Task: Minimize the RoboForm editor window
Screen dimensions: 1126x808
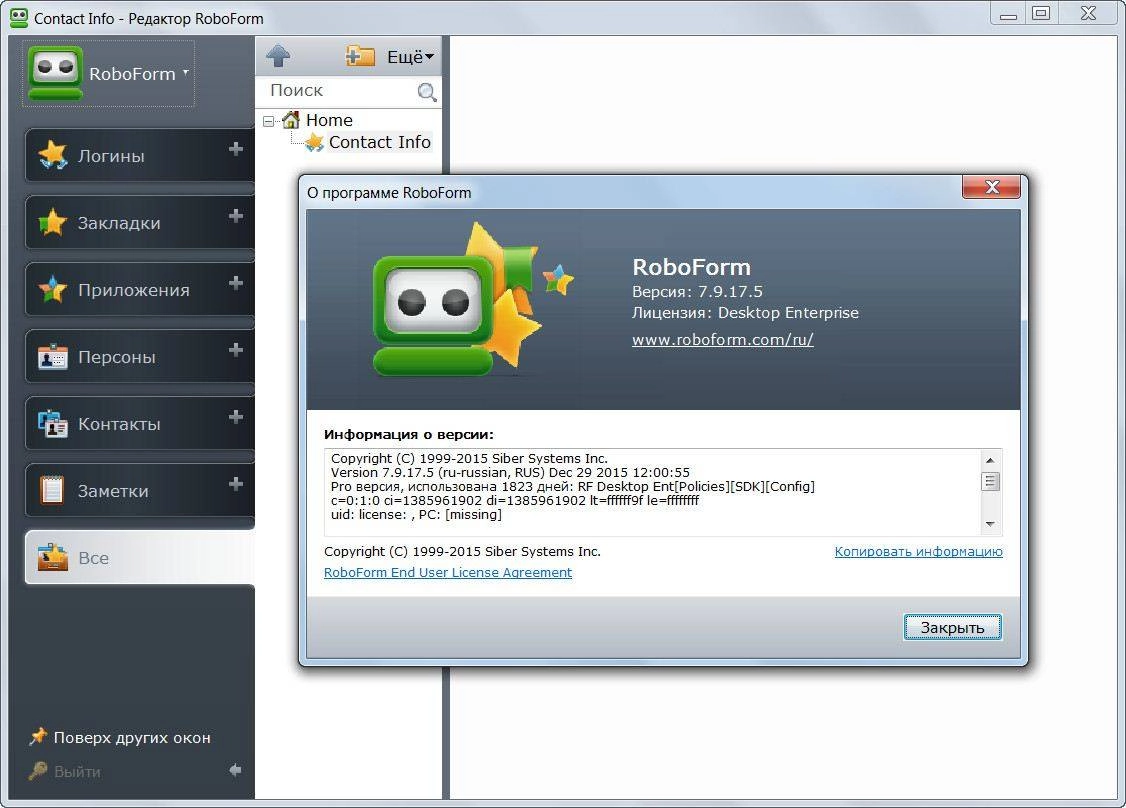Action: click(1008, 14)
